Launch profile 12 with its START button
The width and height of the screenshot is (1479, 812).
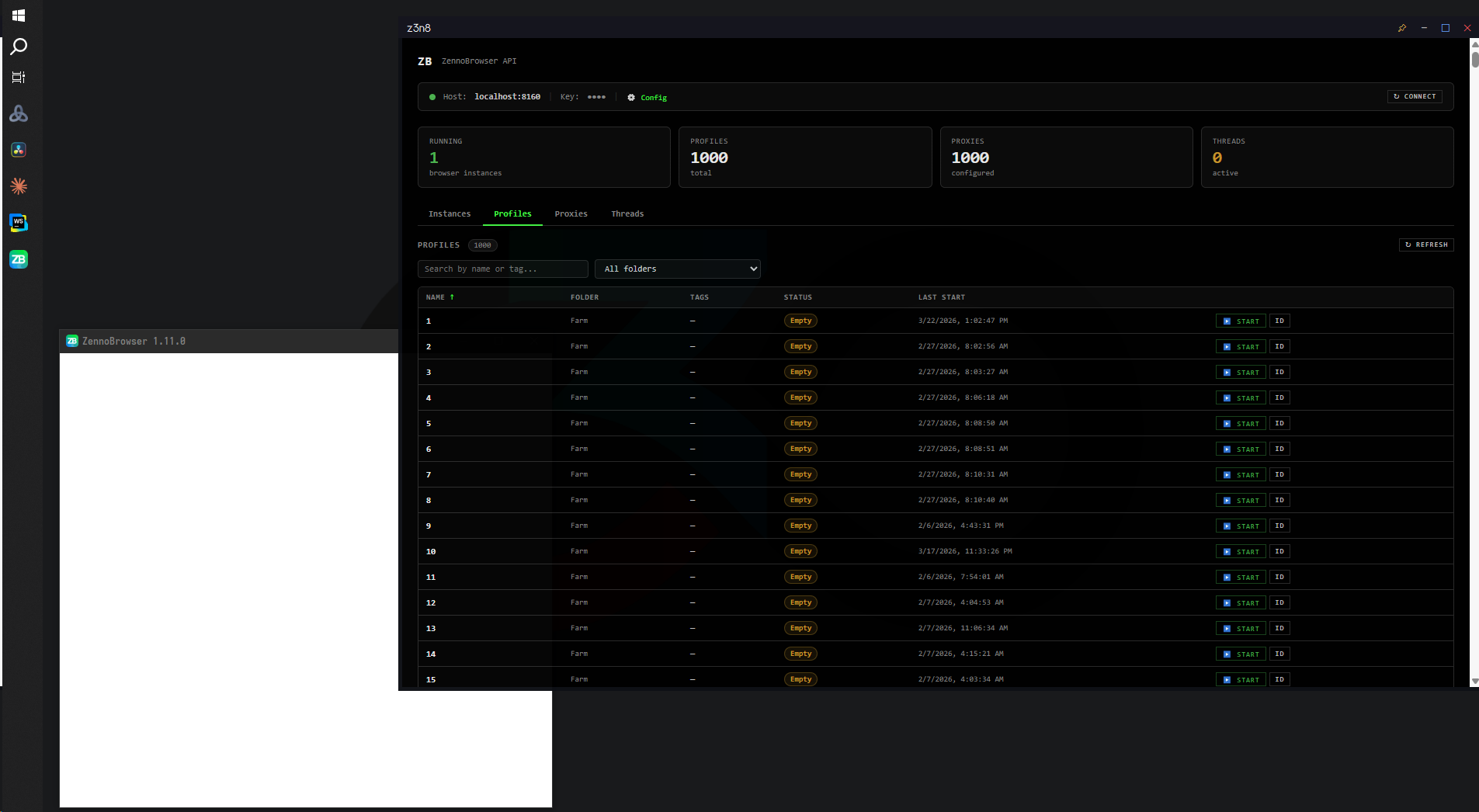click(x=1241, y=602)
